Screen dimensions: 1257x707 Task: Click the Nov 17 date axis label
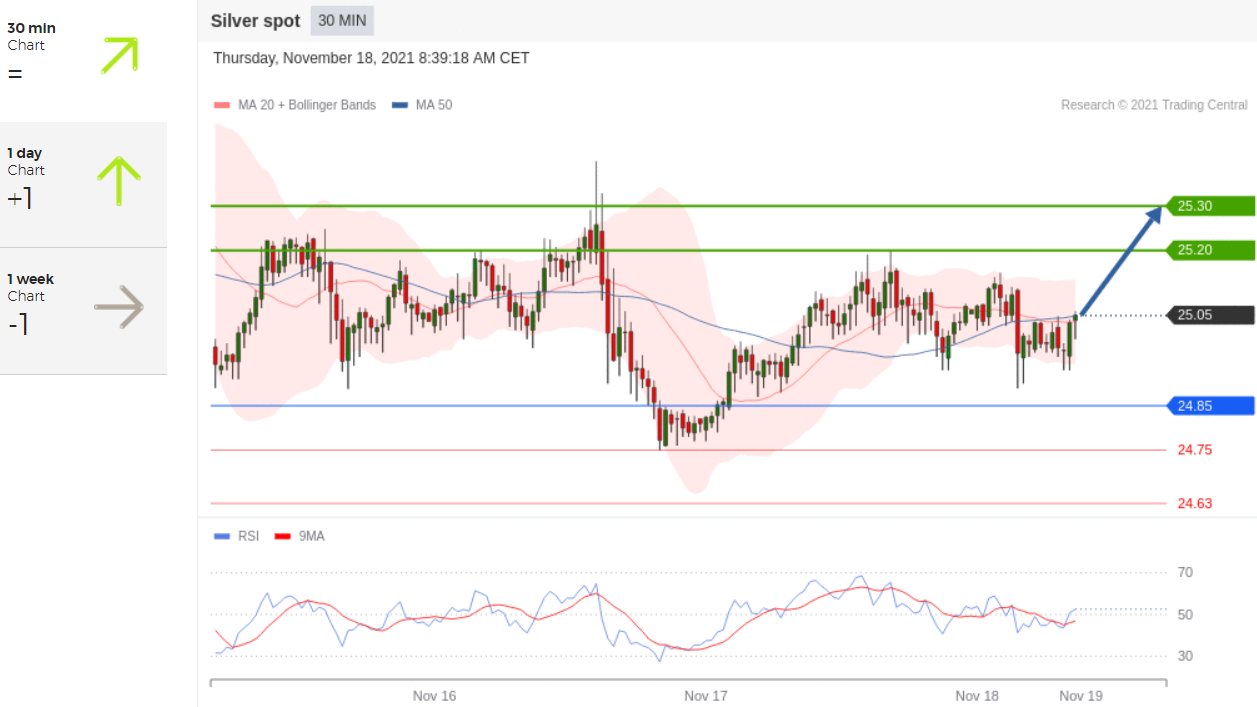tap(705, 695)
